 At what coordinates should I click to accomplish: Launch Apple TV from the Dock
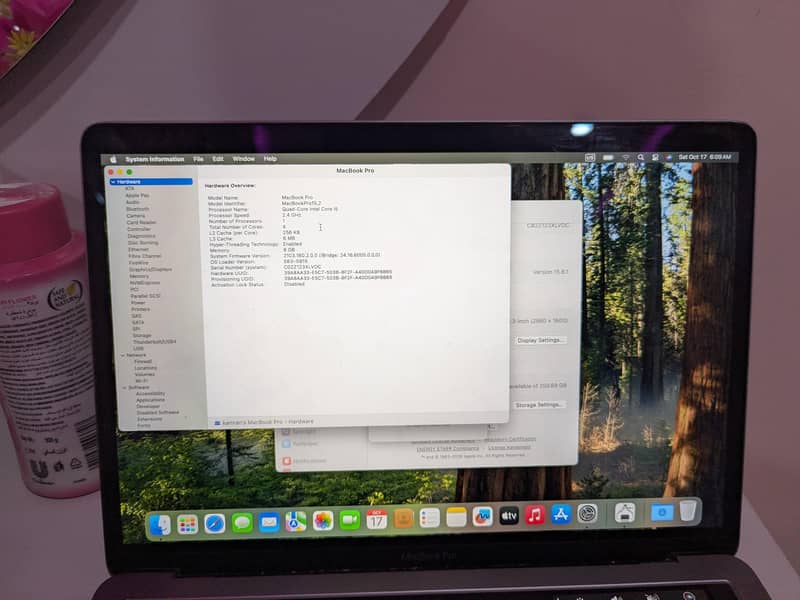coord(509,516)
